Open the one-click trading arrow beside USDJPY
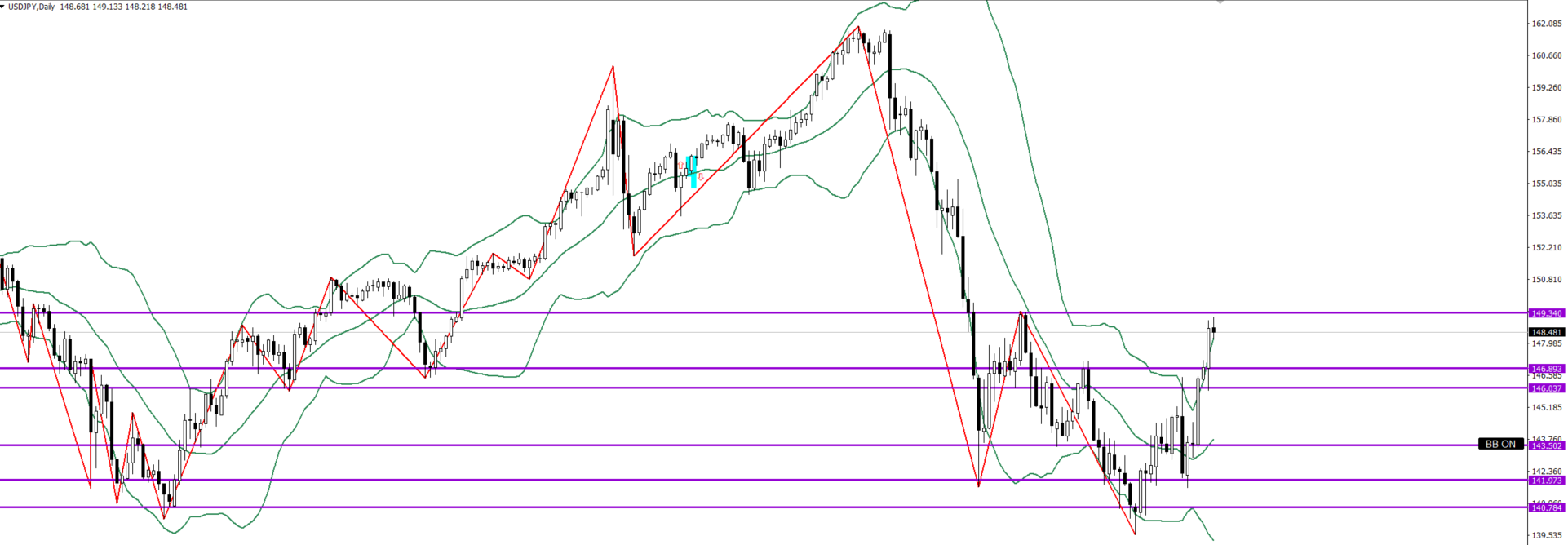This screenshot has height=545, width=1568. 3,7
